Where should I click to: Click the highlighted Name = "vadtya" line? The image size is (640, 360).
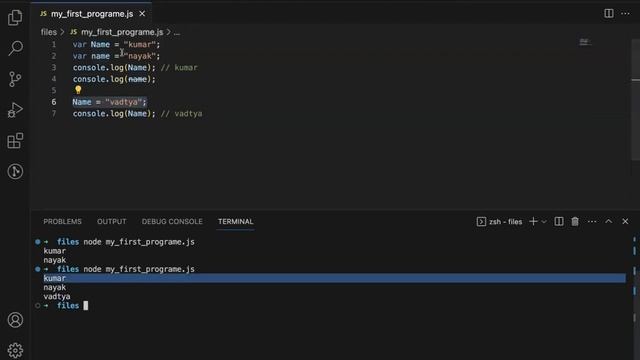point(109,102)
